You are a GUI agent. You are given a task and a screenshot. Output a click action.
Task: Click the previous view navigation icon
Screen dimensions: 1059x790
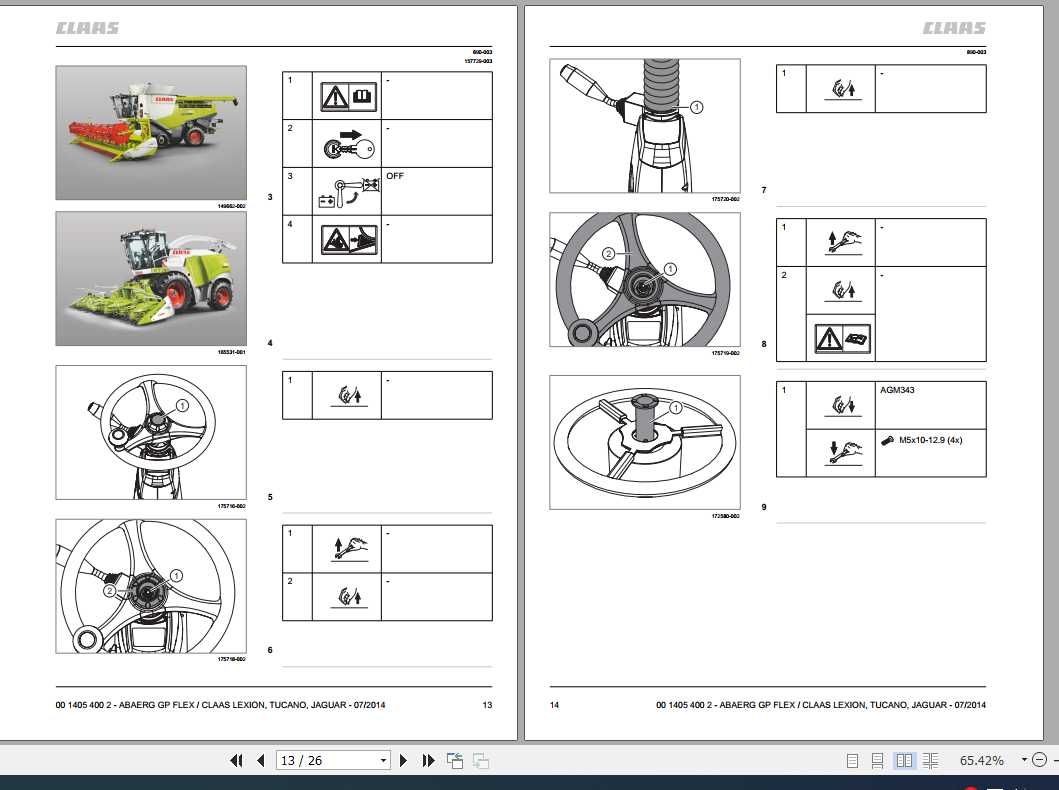455,760
